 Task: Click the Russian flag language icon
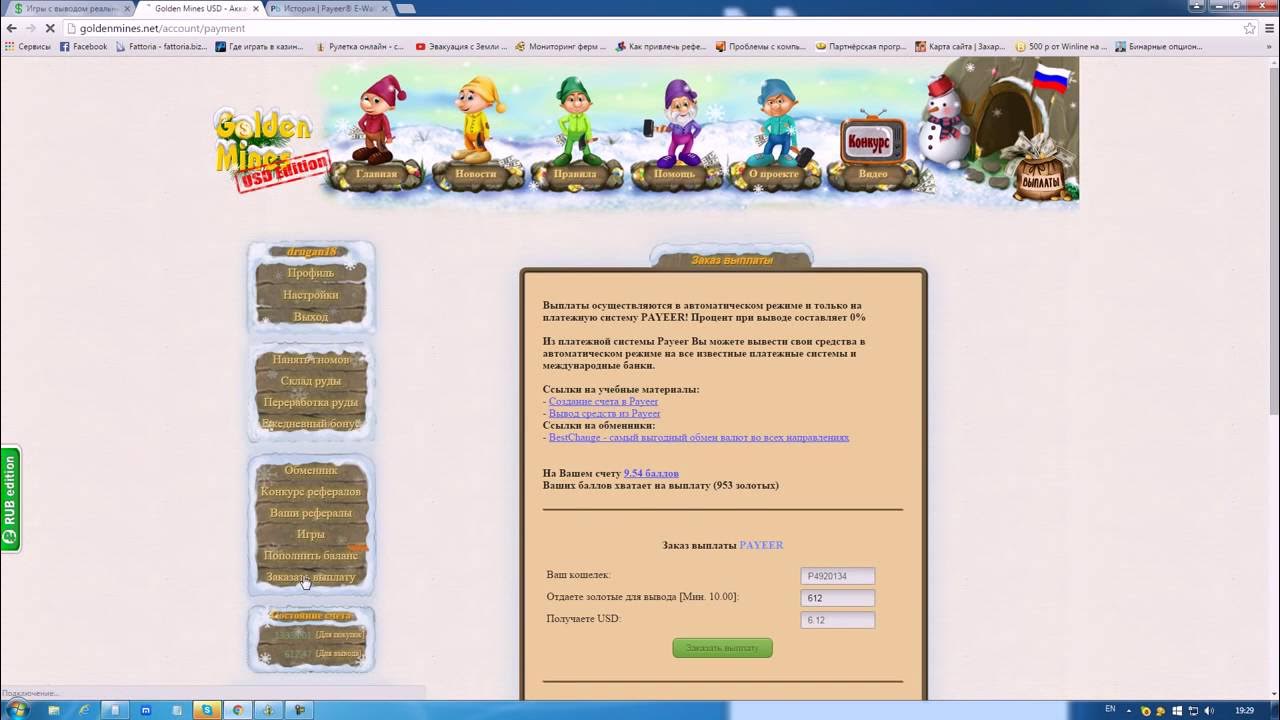pyautogui.click(x=1049, y=79)
